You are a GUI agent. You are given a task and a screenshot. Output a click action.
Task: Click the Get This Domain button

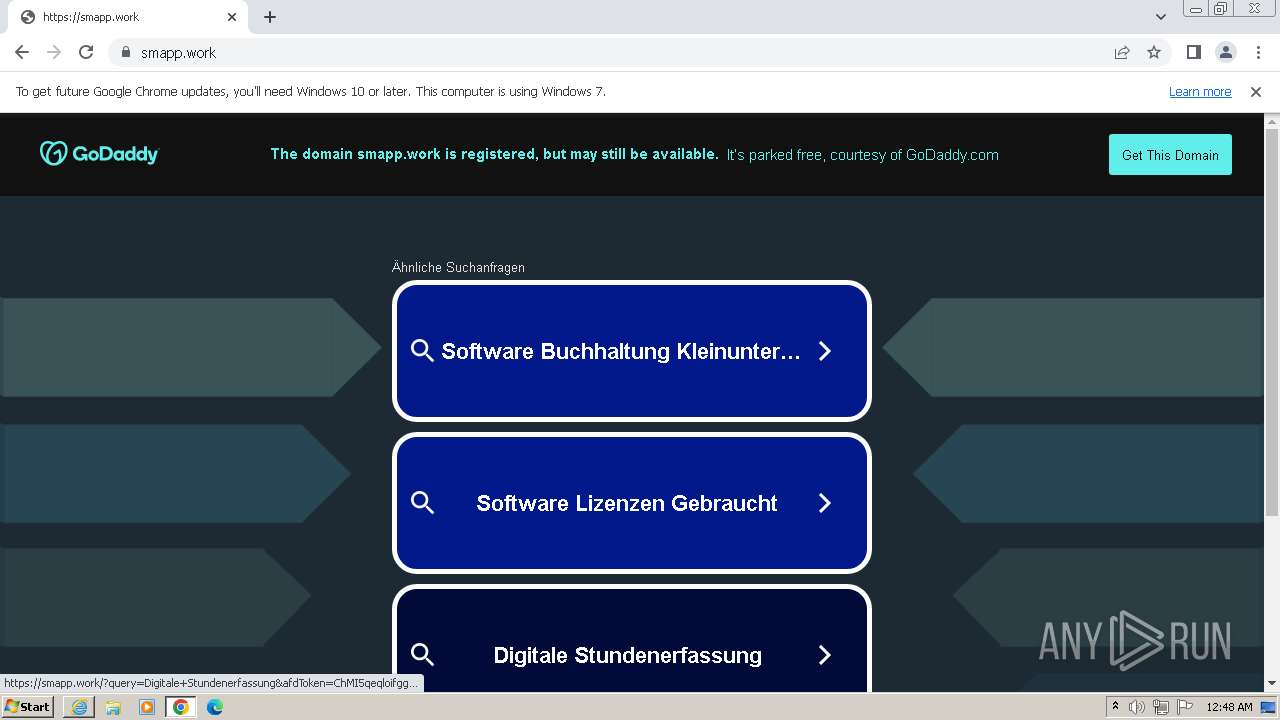(x=1170, y=155)
